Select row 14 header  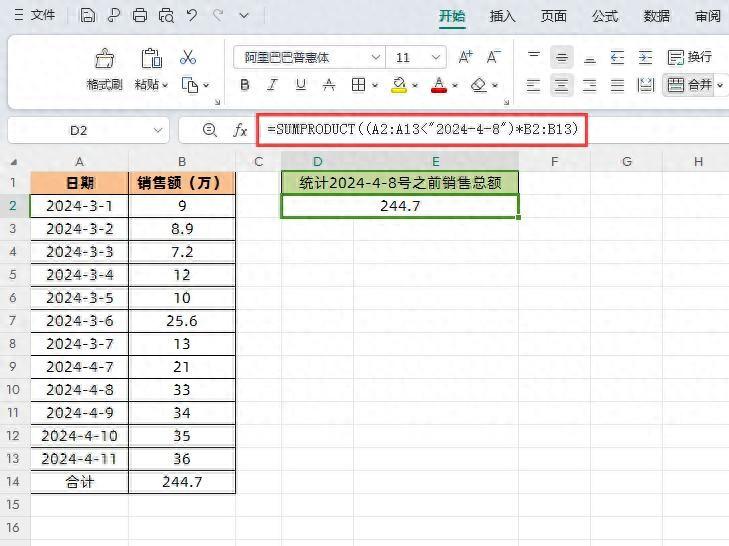click(x=13, y=481)
